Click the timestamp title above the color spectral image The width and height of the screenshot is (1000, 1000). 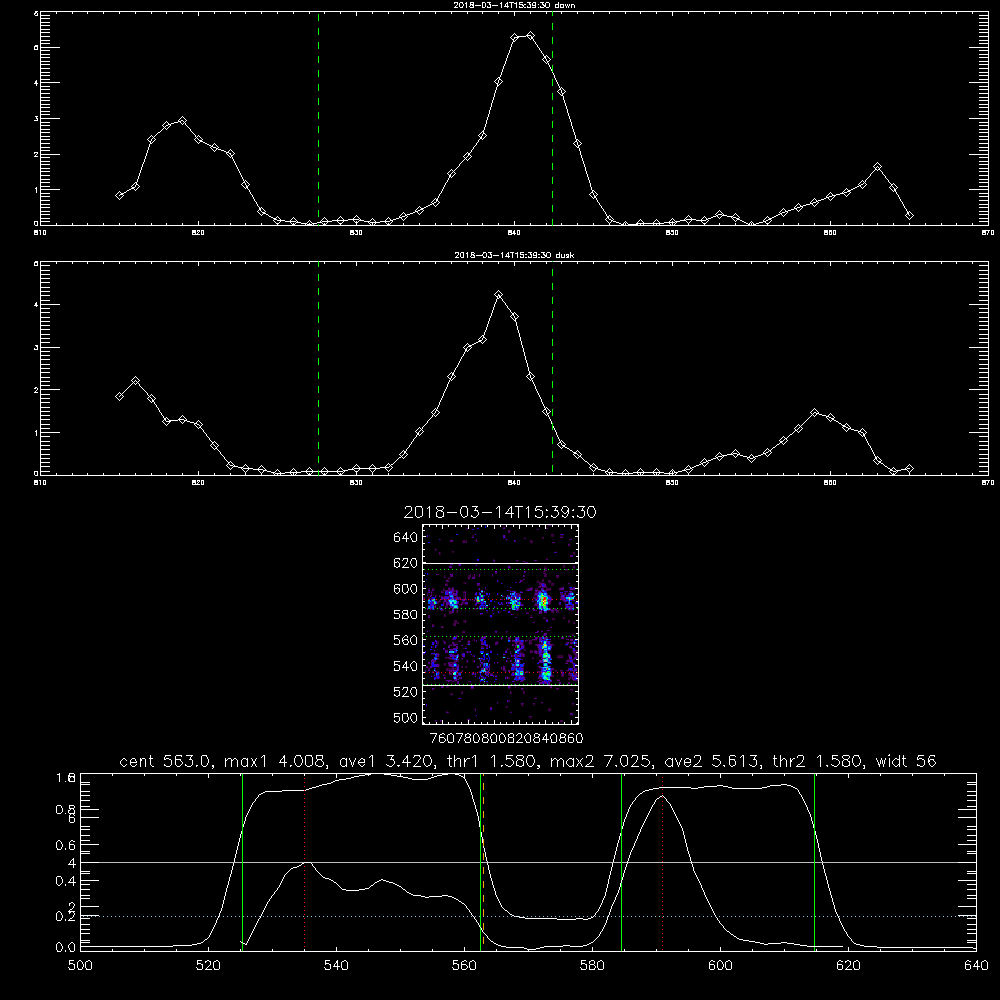[500, 512]
